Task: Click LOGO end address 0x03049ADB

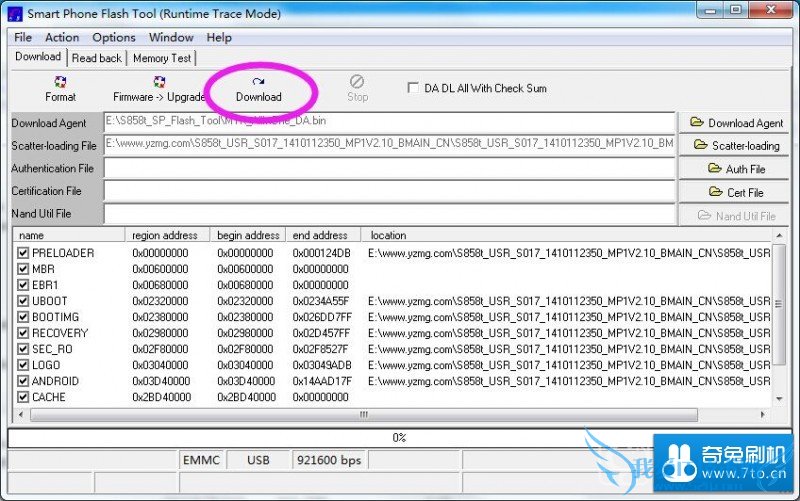Action: point(322,365)
